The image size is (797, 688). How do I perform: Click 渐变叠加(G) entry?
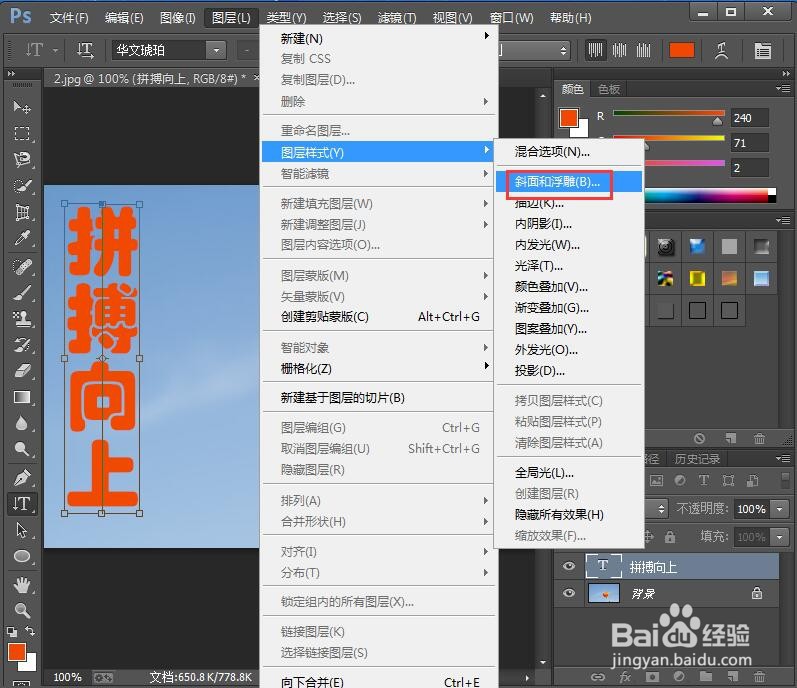tap(568, 307)
